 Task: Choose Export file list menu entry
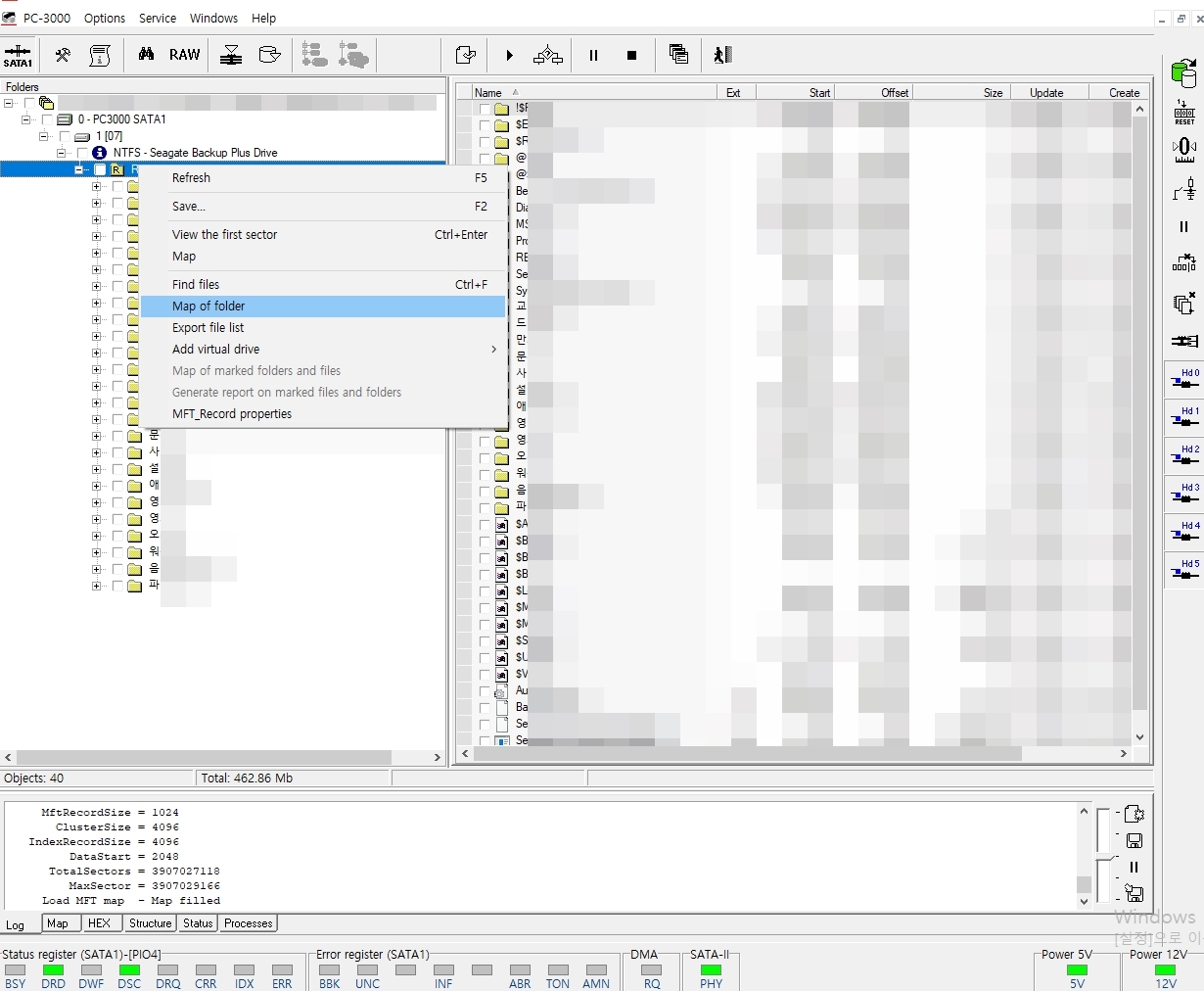(323, 328)
